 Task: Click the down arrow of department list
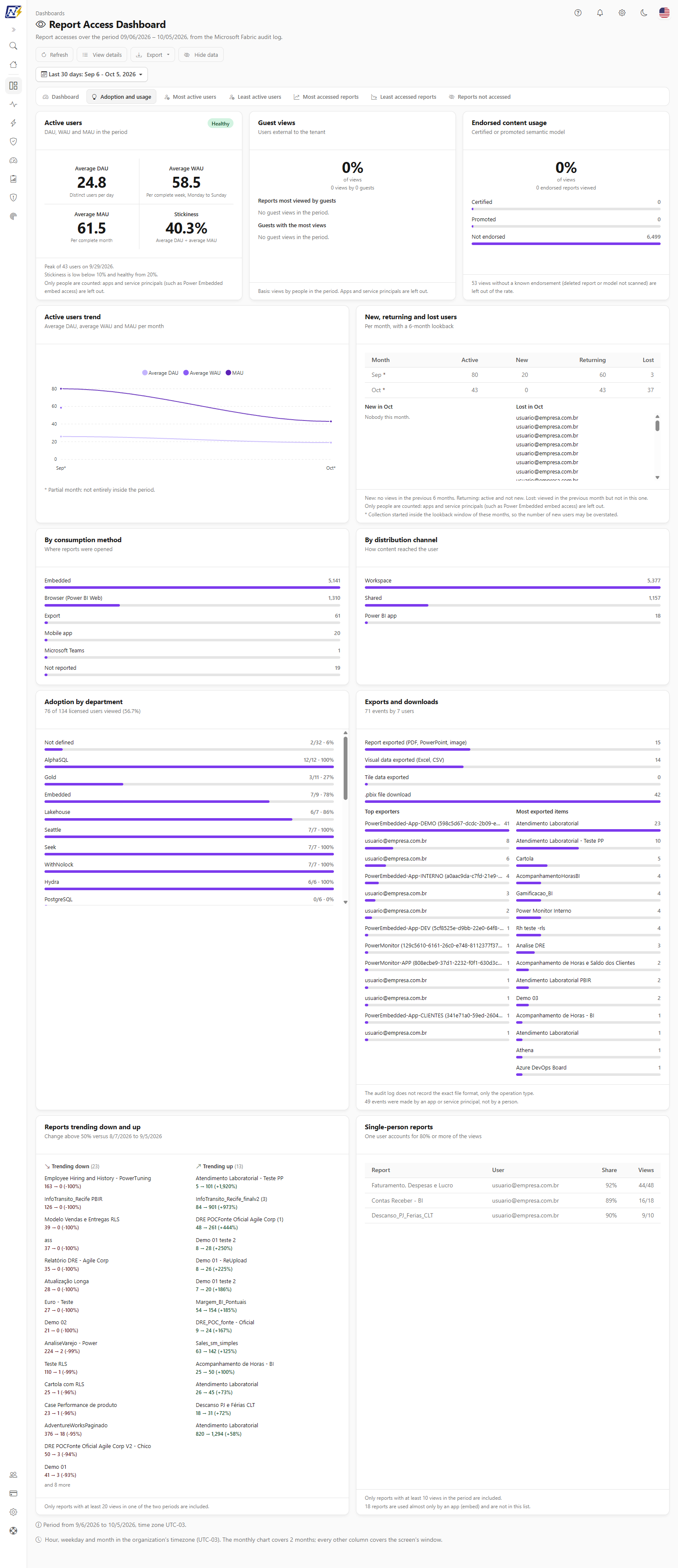pos(345,903)
